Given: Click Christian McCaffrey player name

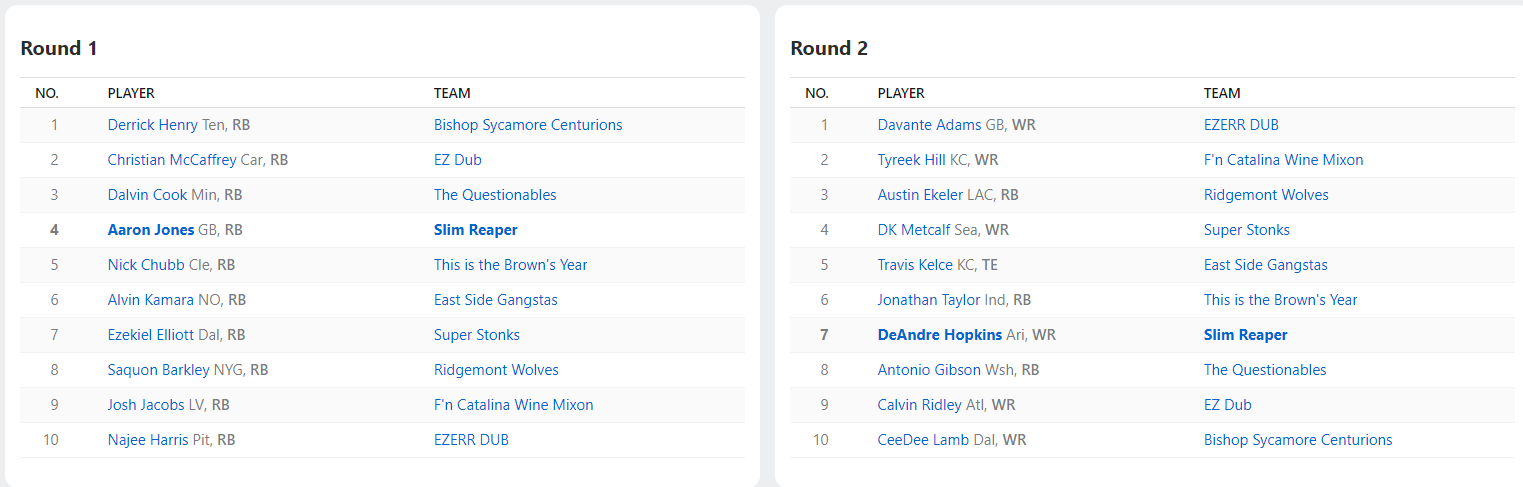Looking at the screenshot, I should click(172, 160).
